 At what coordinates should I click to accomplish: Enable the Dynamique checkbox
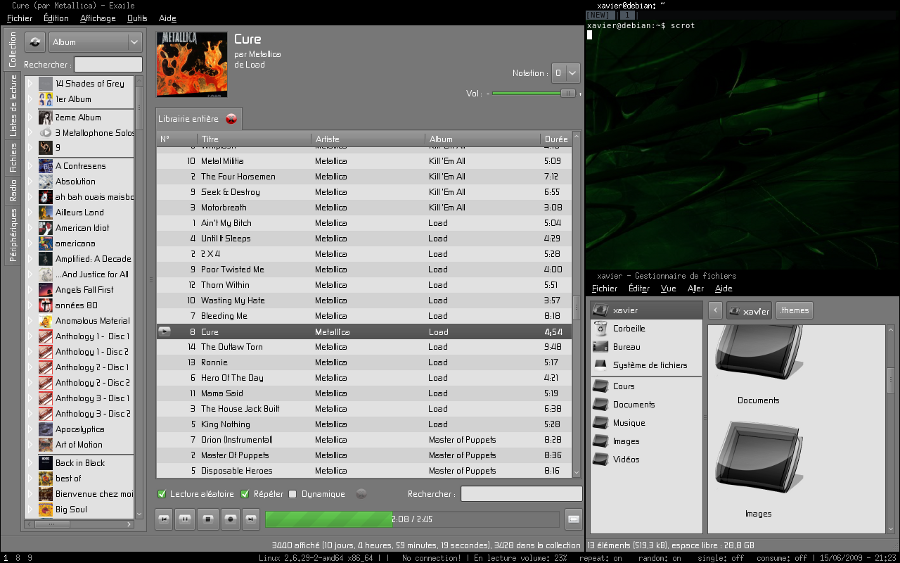point(293,494)
